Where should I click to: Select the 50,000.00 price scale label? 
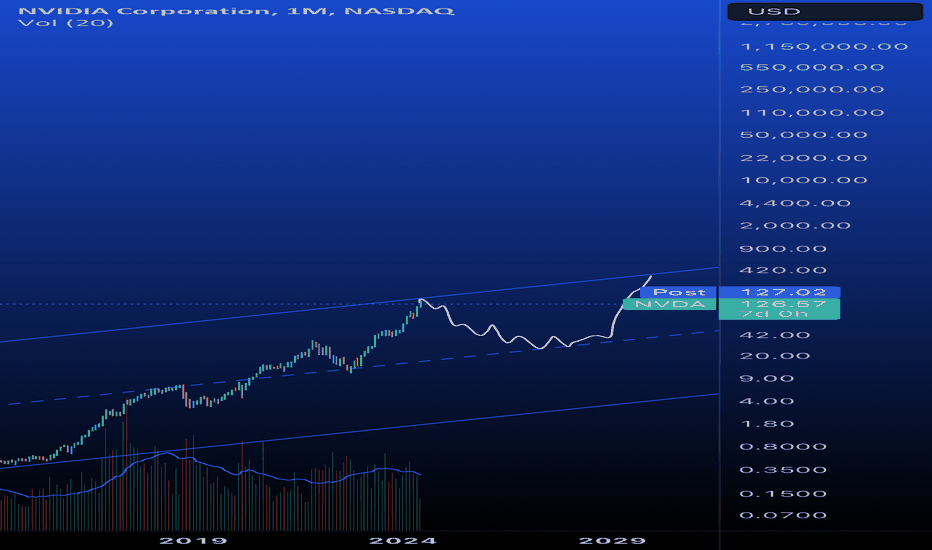[x=804, y=135]
